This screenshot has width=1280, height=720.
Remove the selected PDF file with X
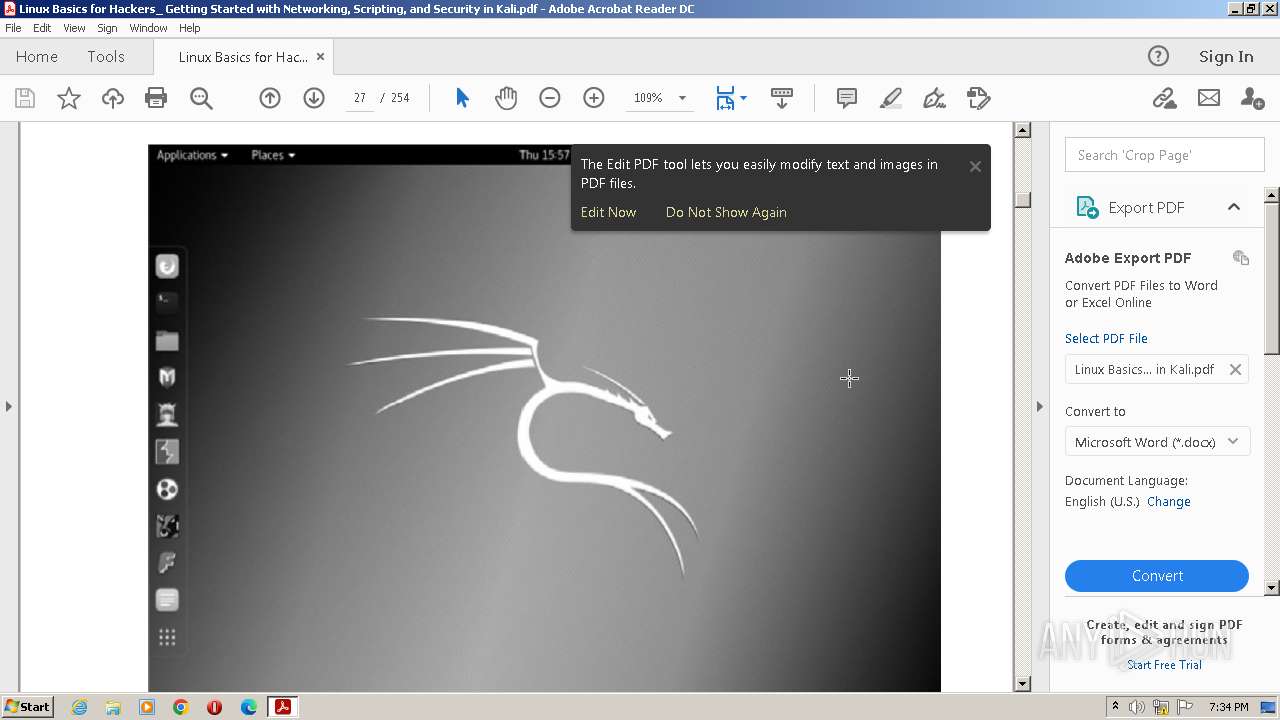pyautogui.click(x=1235, y=369)
